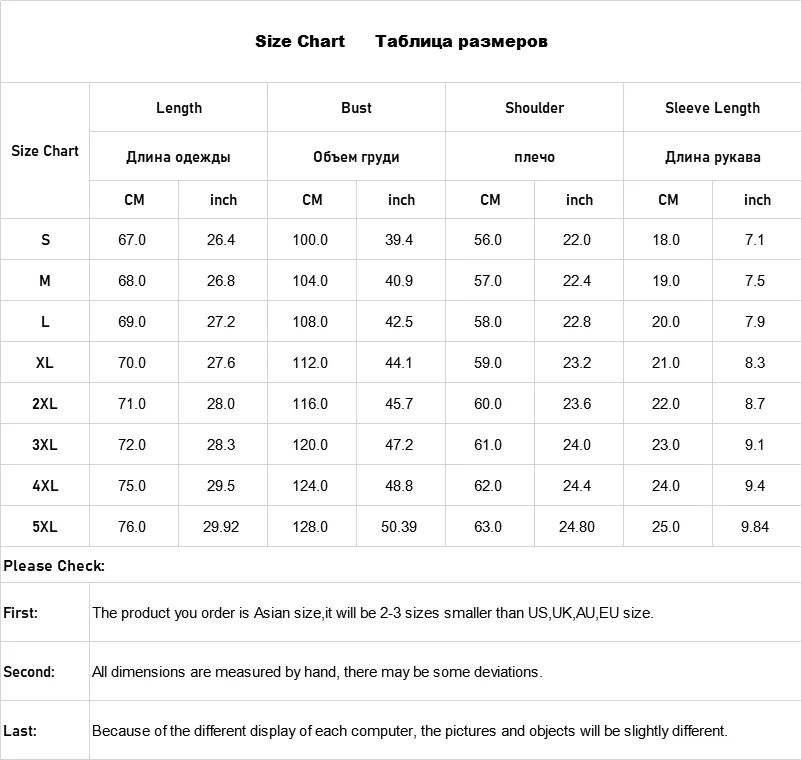Select the 'Second:' note label
The image size is (802, 760).
click(29, 672)
